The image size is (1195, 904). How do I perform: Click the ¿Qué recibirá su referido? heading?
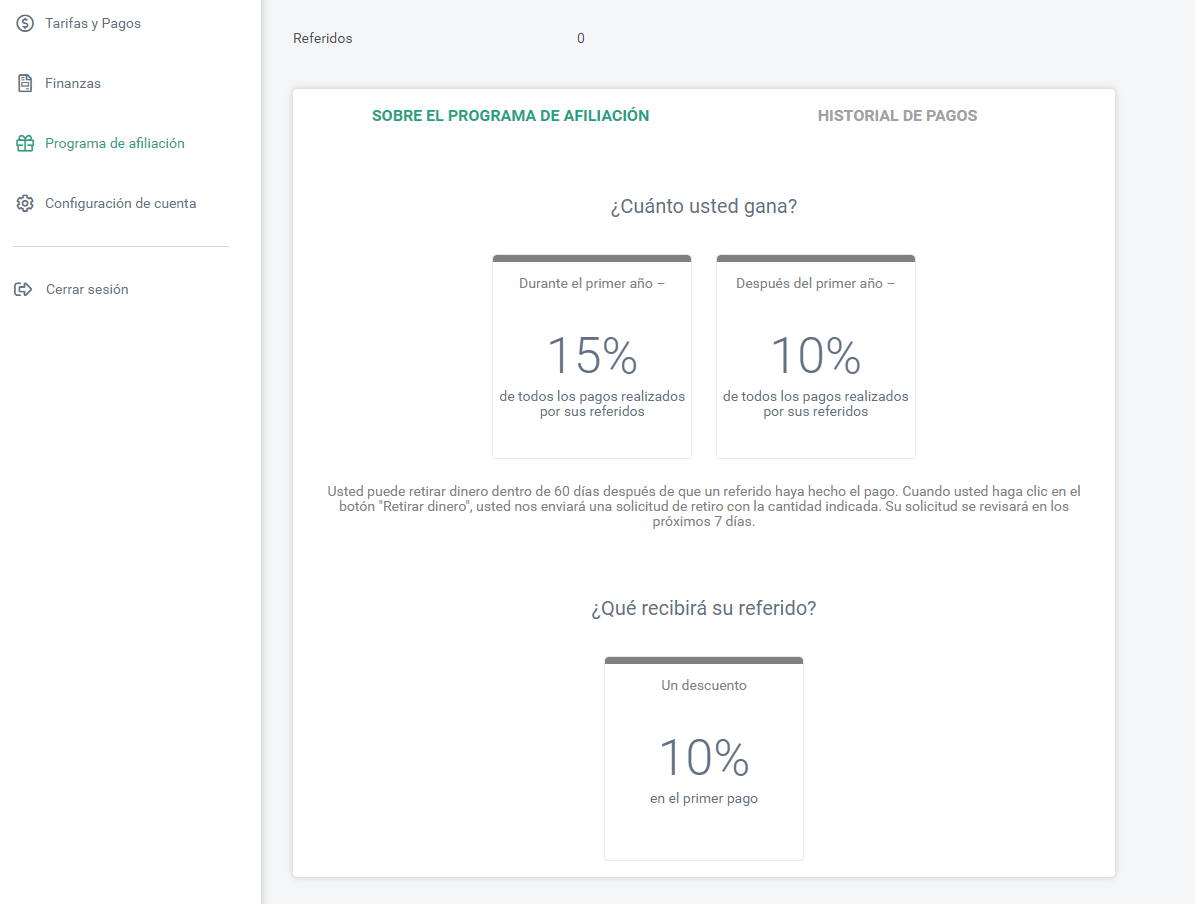click(703, 608)
